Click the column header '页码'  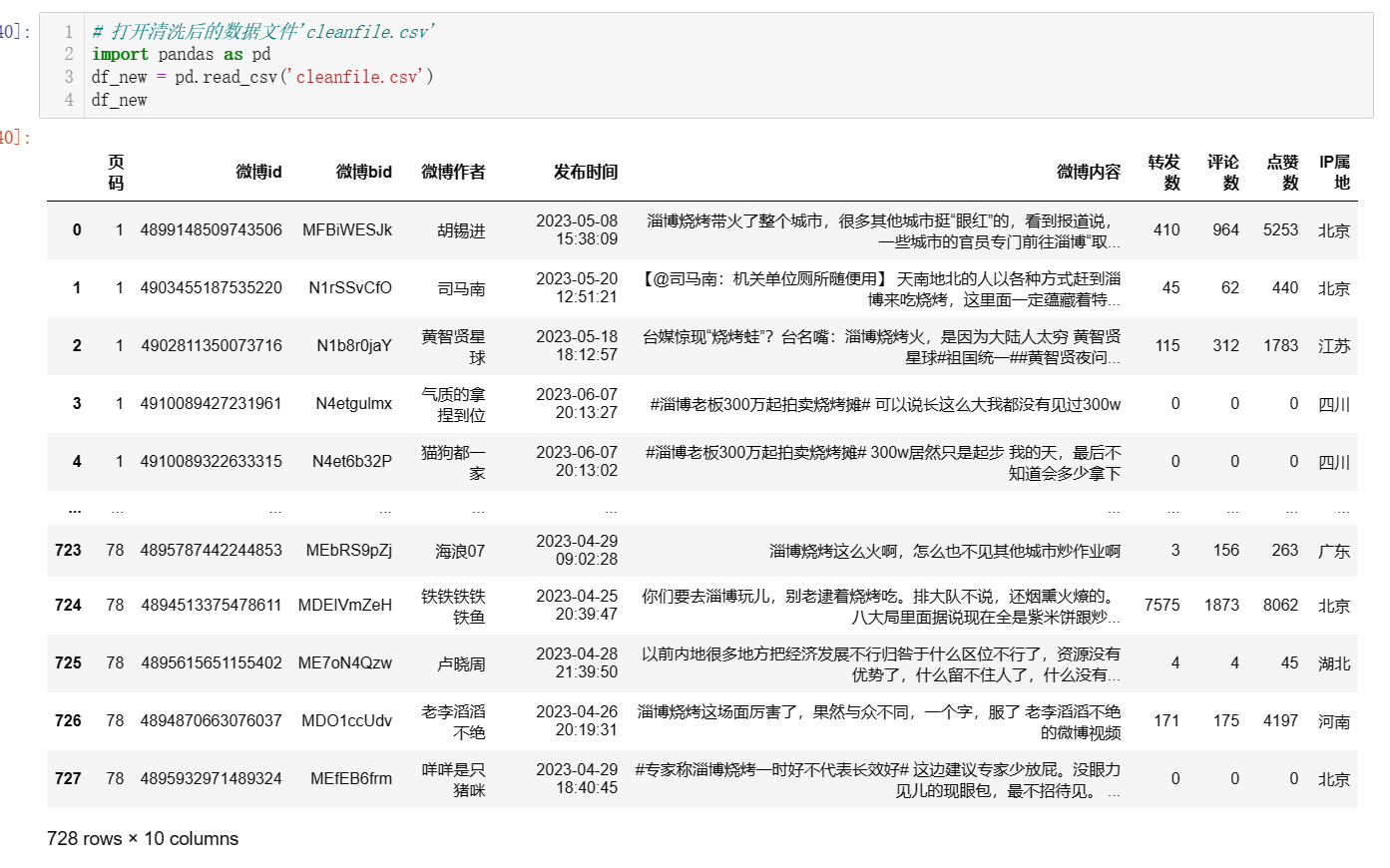click(x=116, y=172)
